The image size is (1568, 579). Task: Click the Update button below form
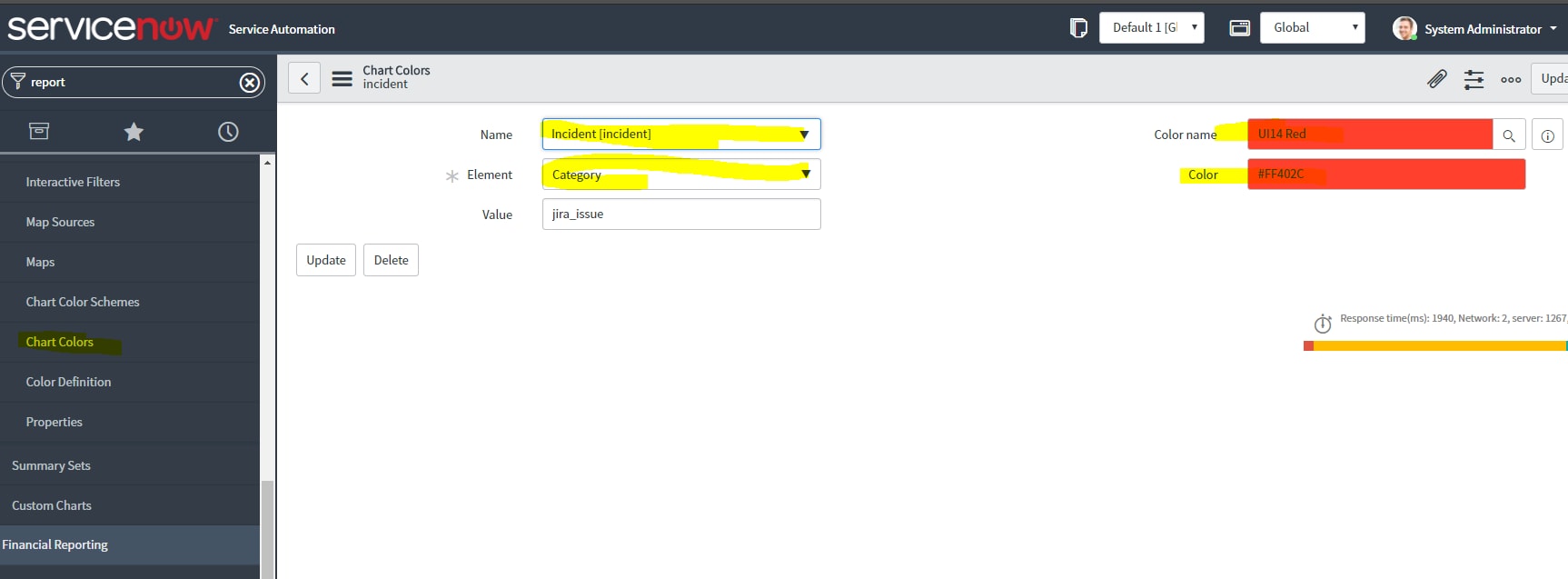pyautogui.click(x=325, y=260)
